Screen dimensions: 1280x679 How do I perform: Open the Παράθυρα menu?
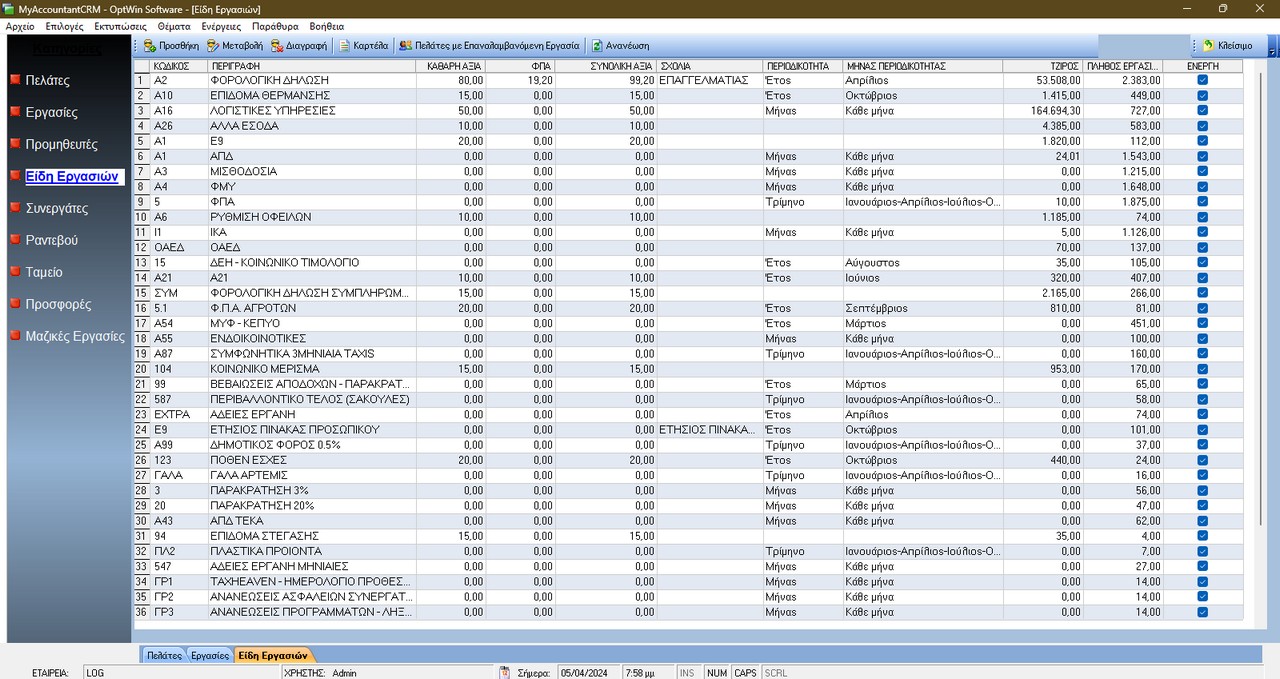(x=274, y=26)
